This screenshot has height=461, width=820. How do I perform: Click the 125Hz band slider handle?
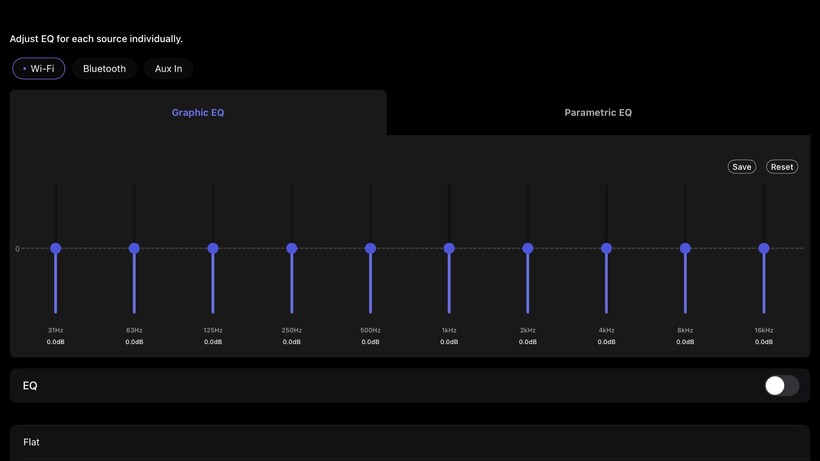(x=213, y=248)
